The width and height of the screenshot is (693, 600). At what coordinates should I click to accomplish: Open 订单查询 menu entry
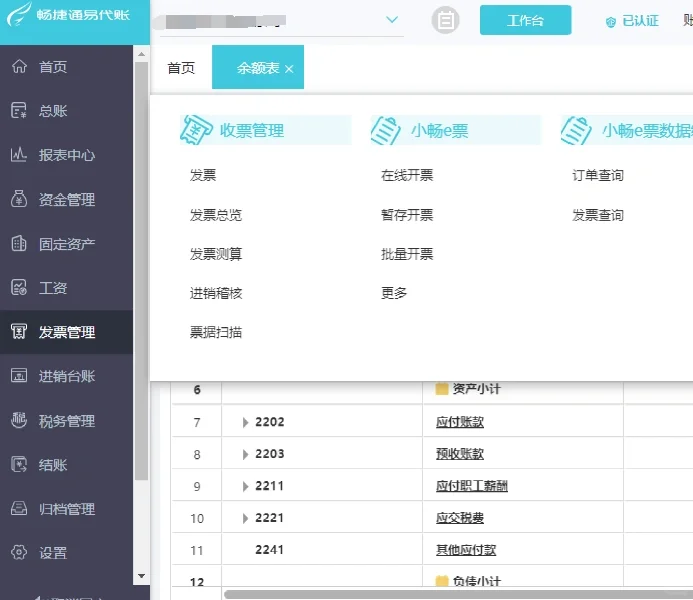[x=598, y=175]
